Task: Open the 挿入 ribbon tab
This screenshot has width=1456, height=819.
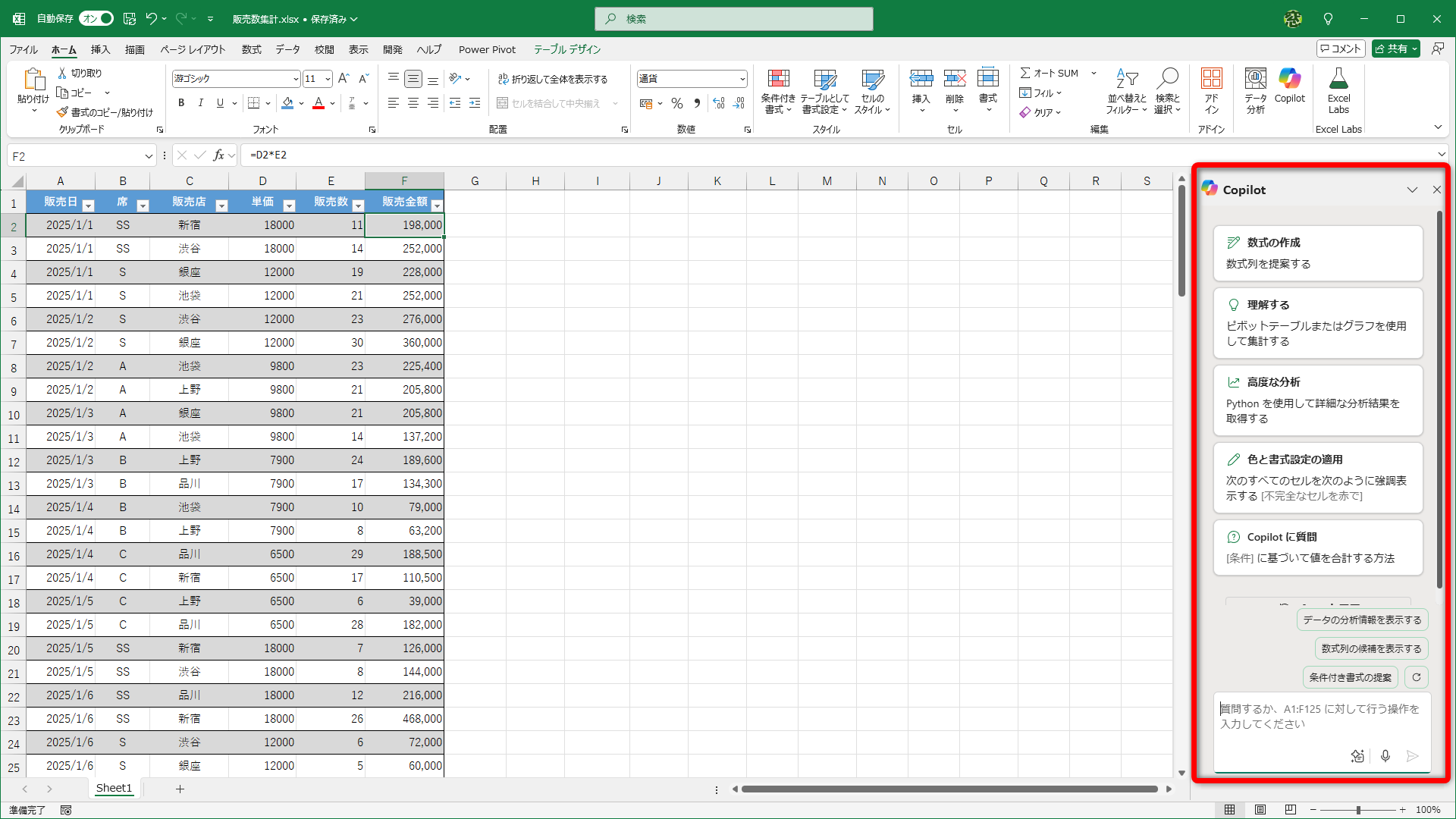Action: coord(100,49)
